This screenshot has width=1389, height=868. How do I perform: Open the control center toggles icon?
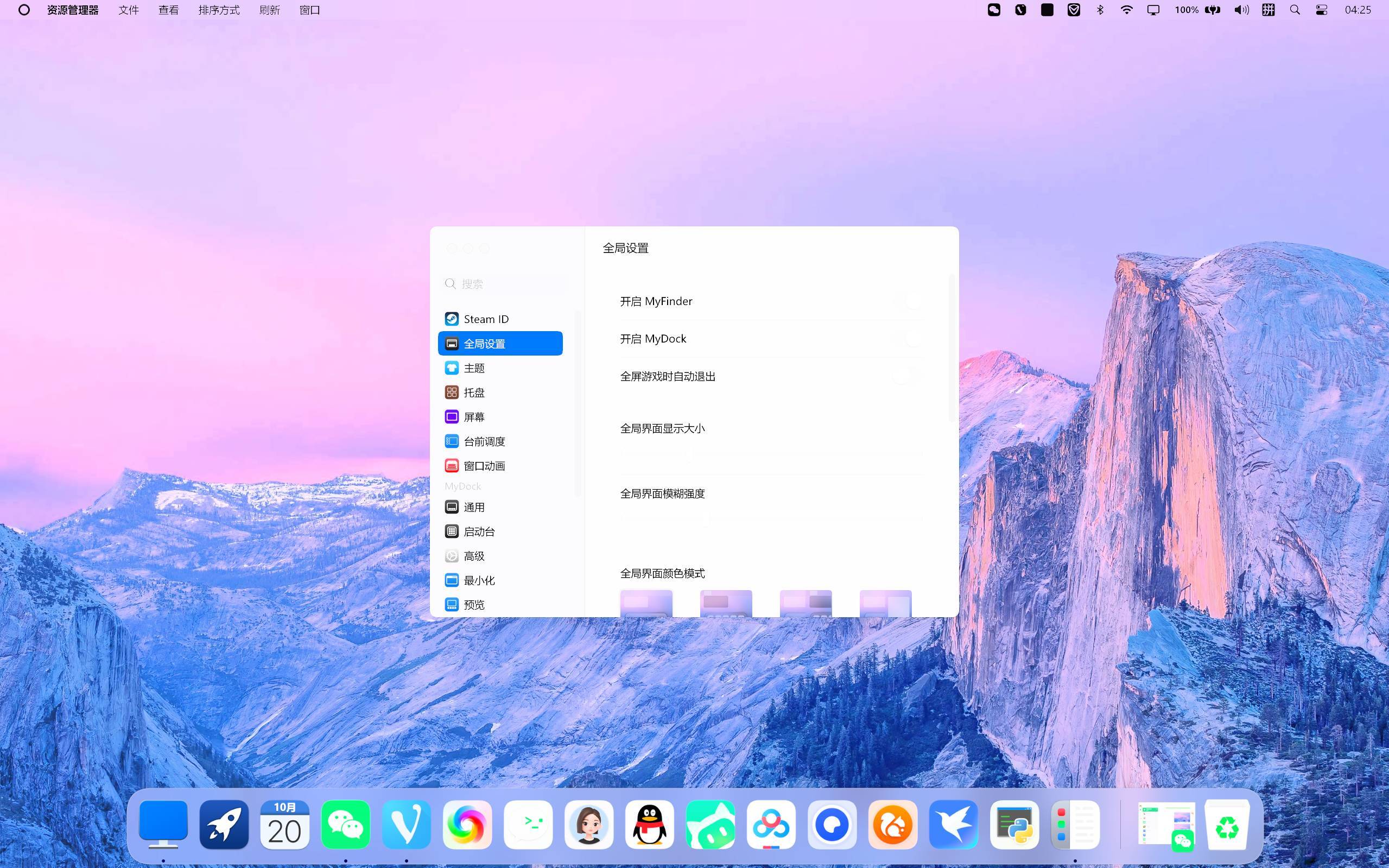coord(1322,10)
